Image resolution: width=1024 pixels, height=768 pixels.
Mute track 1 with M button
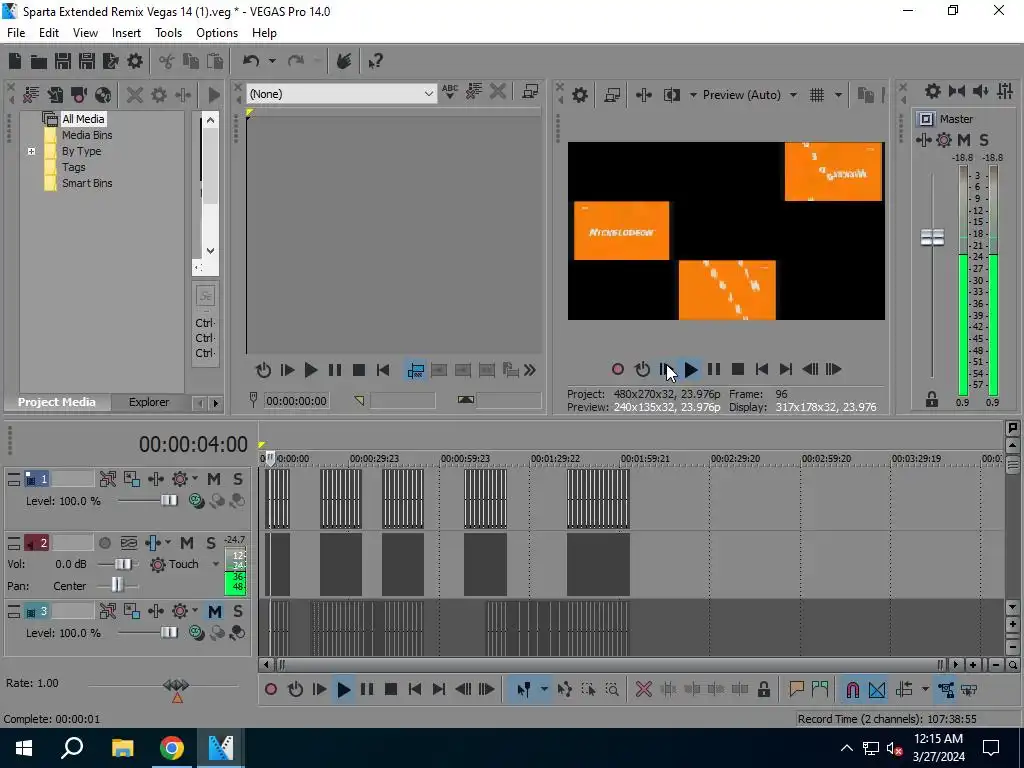tap(214, 479)
